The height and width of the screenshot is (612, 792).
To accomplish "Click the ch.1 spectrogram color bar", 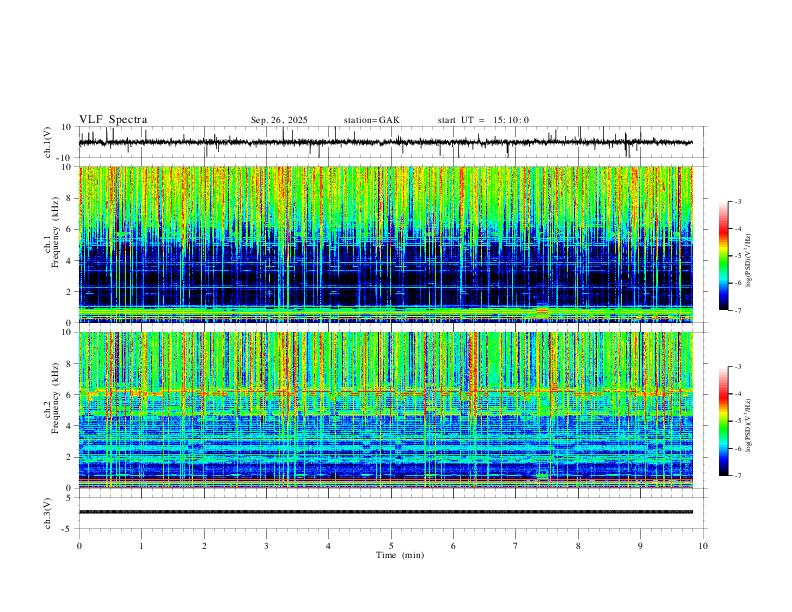I will 724,256.
